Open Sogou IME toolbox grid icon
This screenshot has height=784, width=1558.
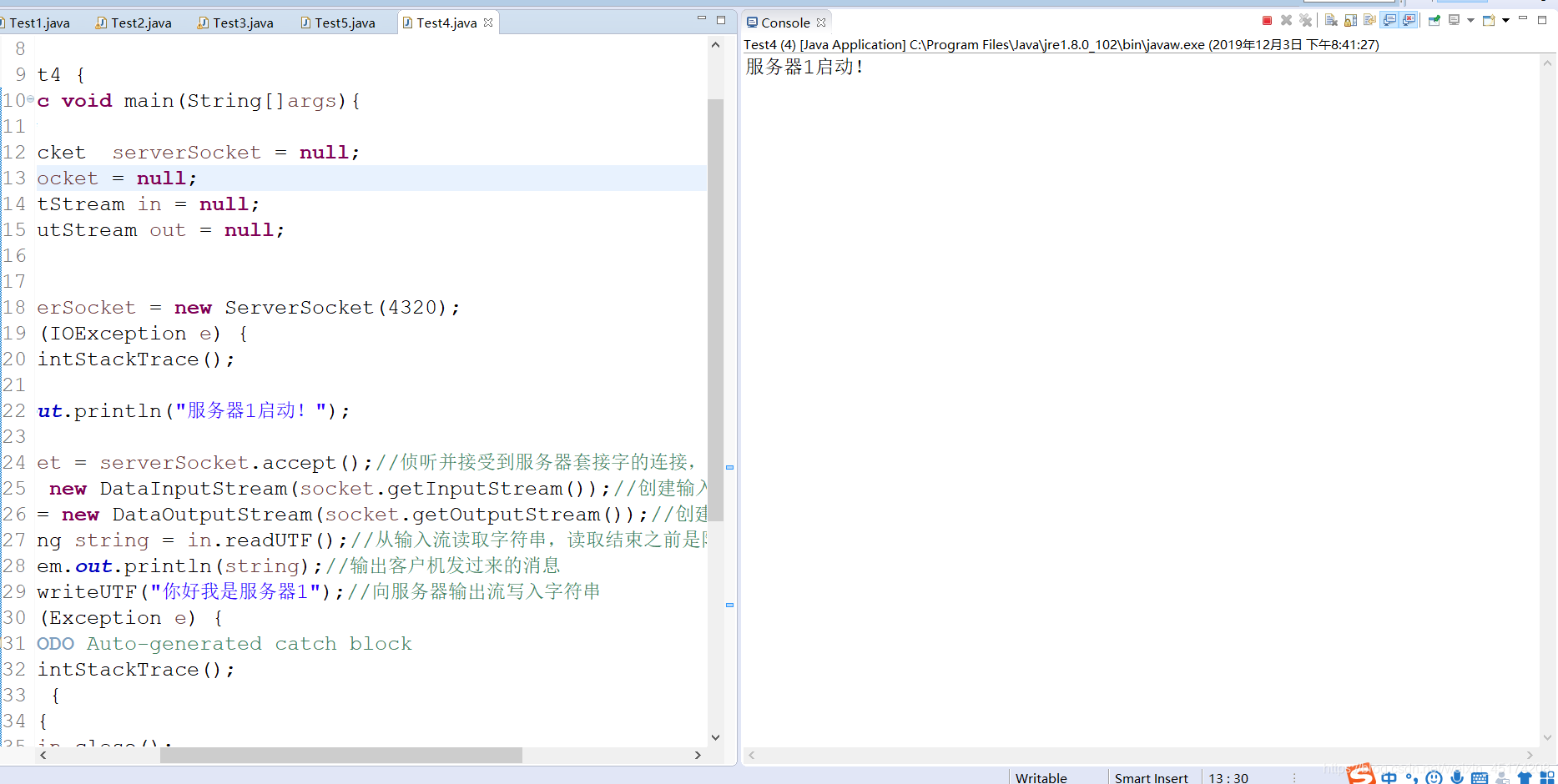point(1546,777)
